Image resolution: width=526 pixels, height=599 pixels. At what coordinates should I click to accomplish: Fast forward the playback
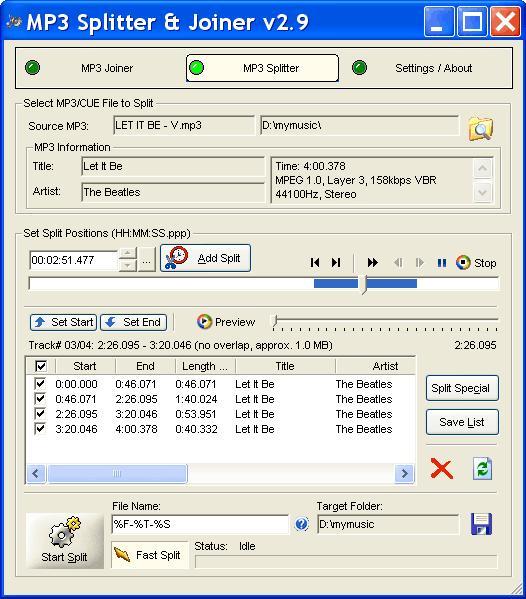pyautogui.click(x=372, y=262)
